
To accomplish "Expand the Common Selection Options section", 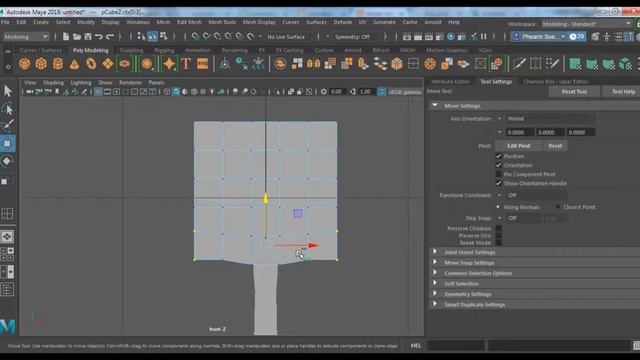I will pos(435,273).
